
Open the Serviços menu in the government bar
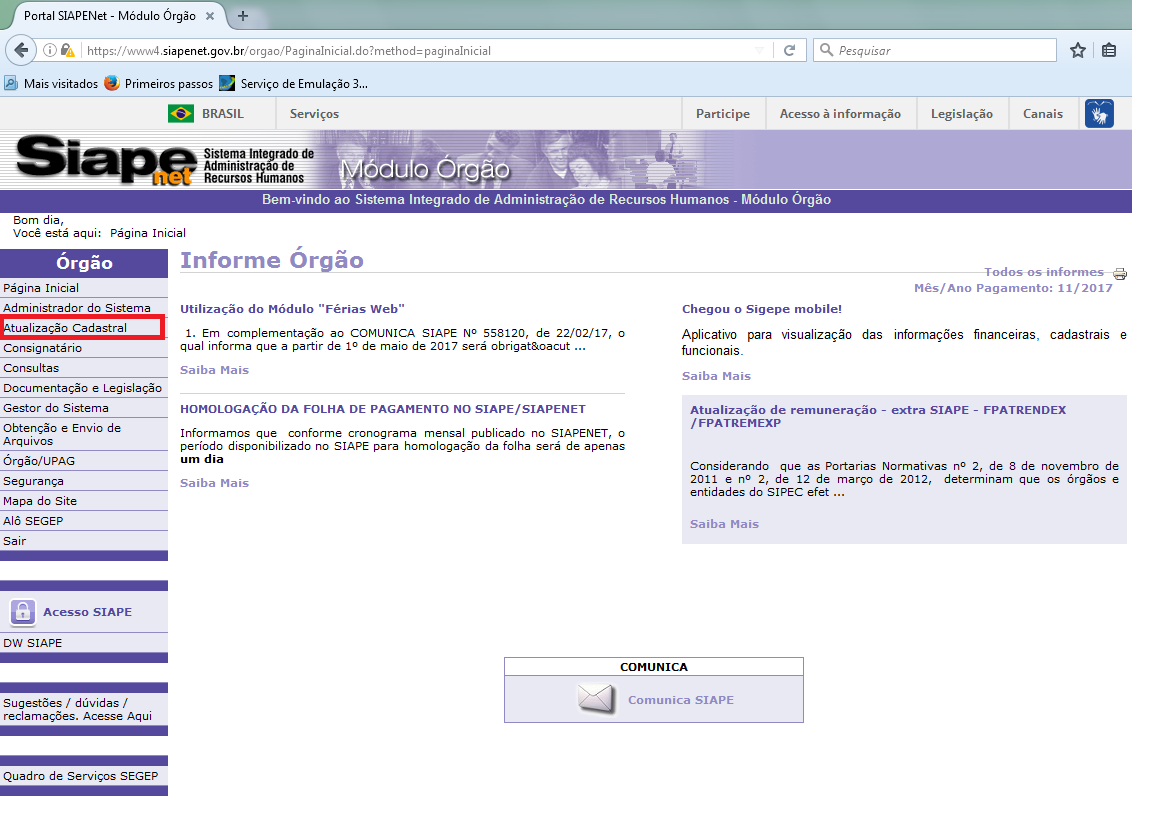(314, 114)
